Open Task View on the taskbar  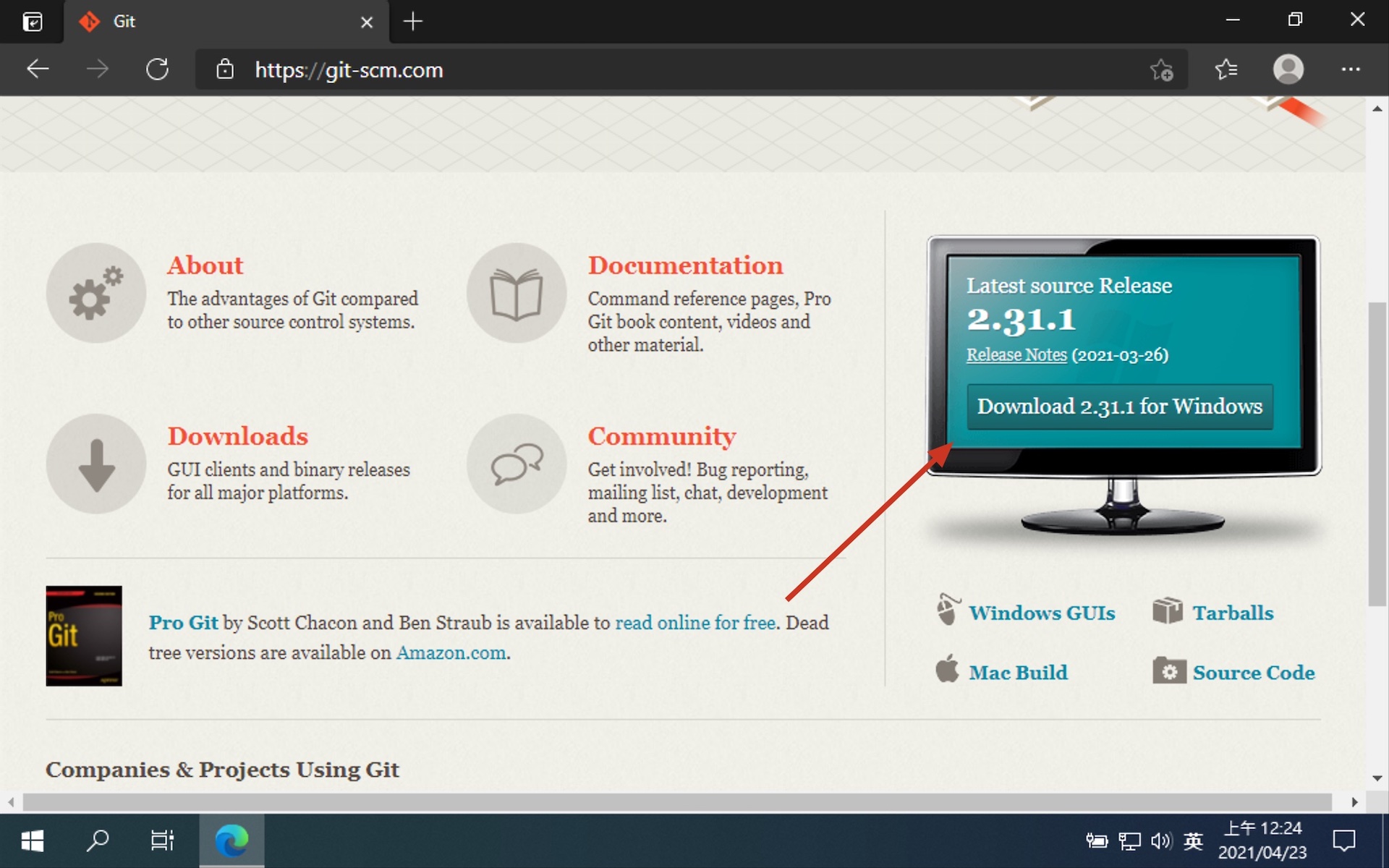coord(163,841)
